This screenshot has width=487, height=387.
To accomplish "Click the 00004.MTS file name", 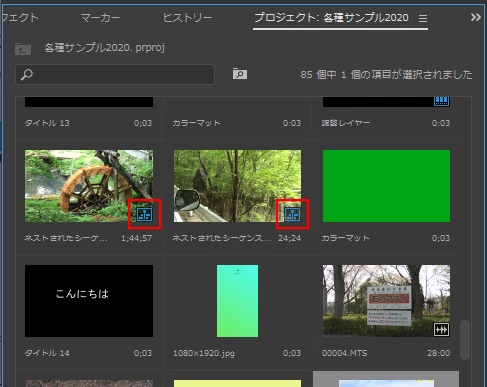I will pos(345,353).
